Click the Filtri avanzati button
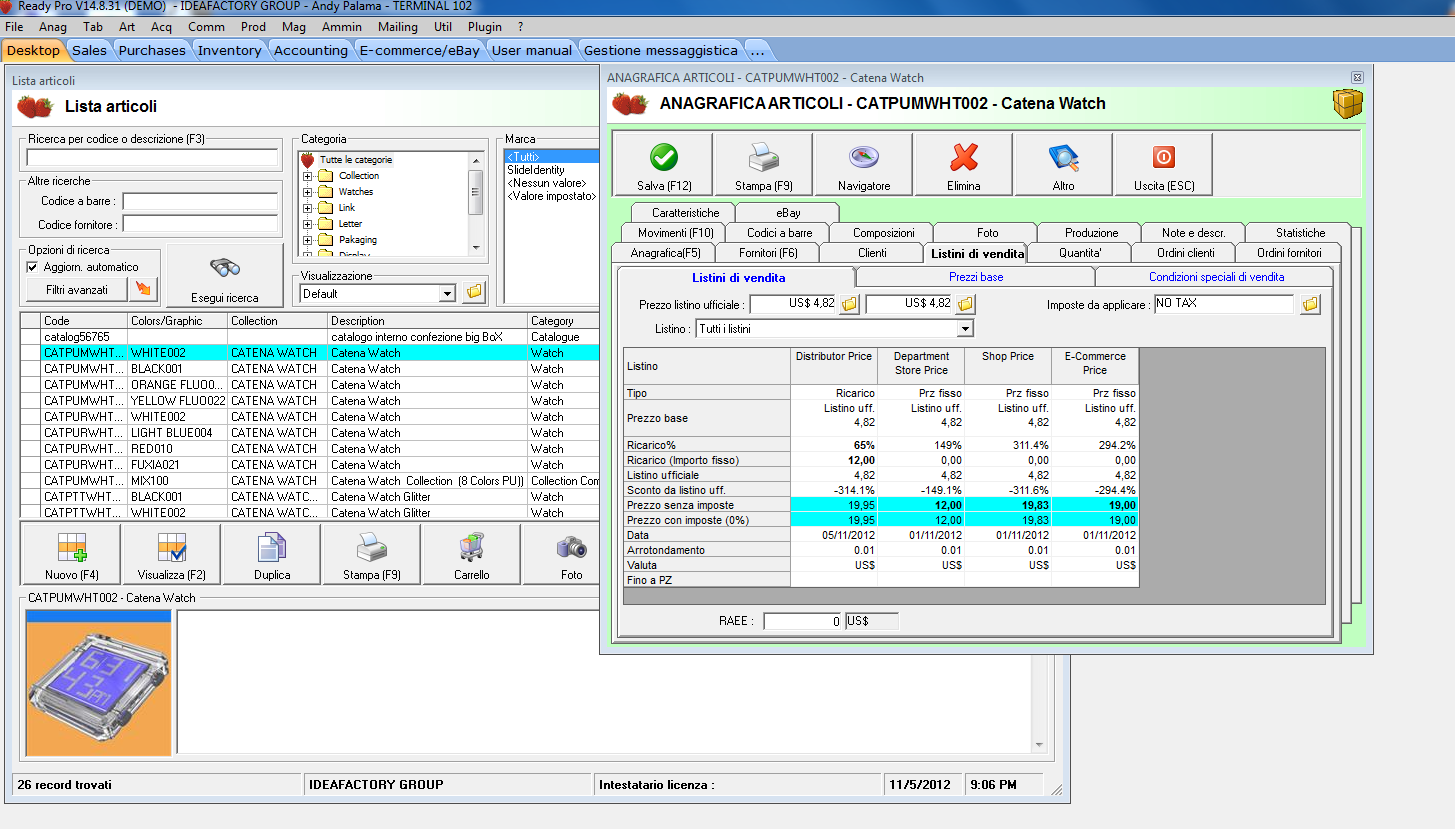The height and width of the screenshot is (829, 1455). [x=77, y=290]
